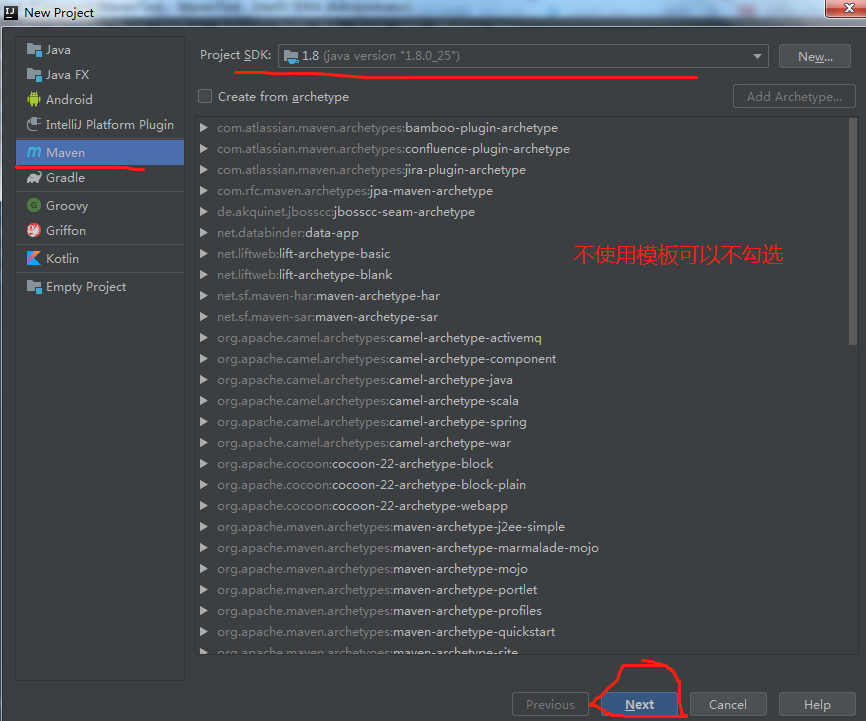
Task: Select cocoon-22-archetype-webapp row
Action: [x=522, y=506]
